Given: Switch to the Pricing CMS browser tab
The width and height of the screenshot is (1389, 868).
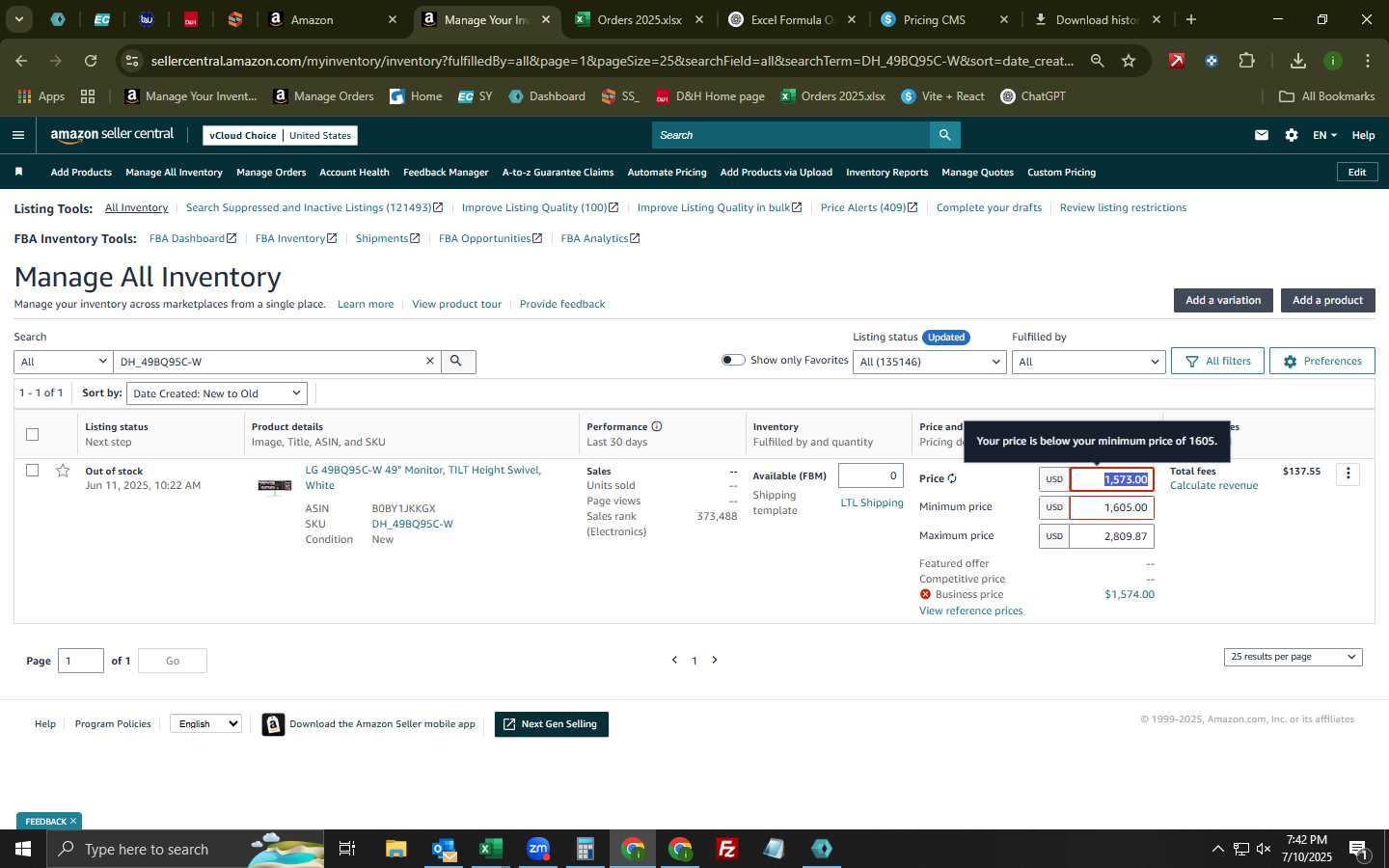Looking at the screenshot, I should click(x=933, y=19).
